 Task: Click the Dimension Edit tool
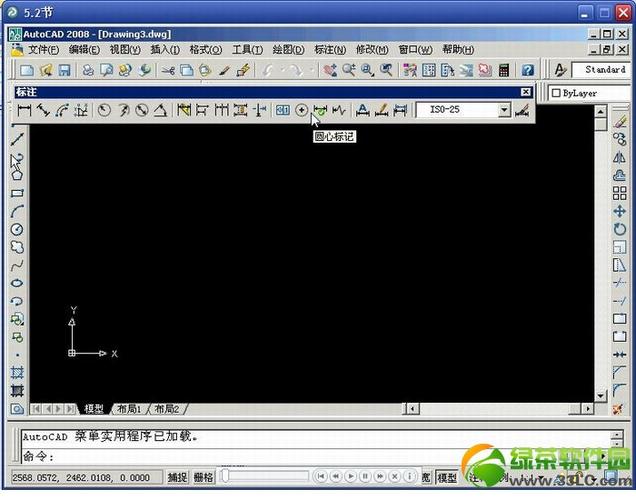362,110
